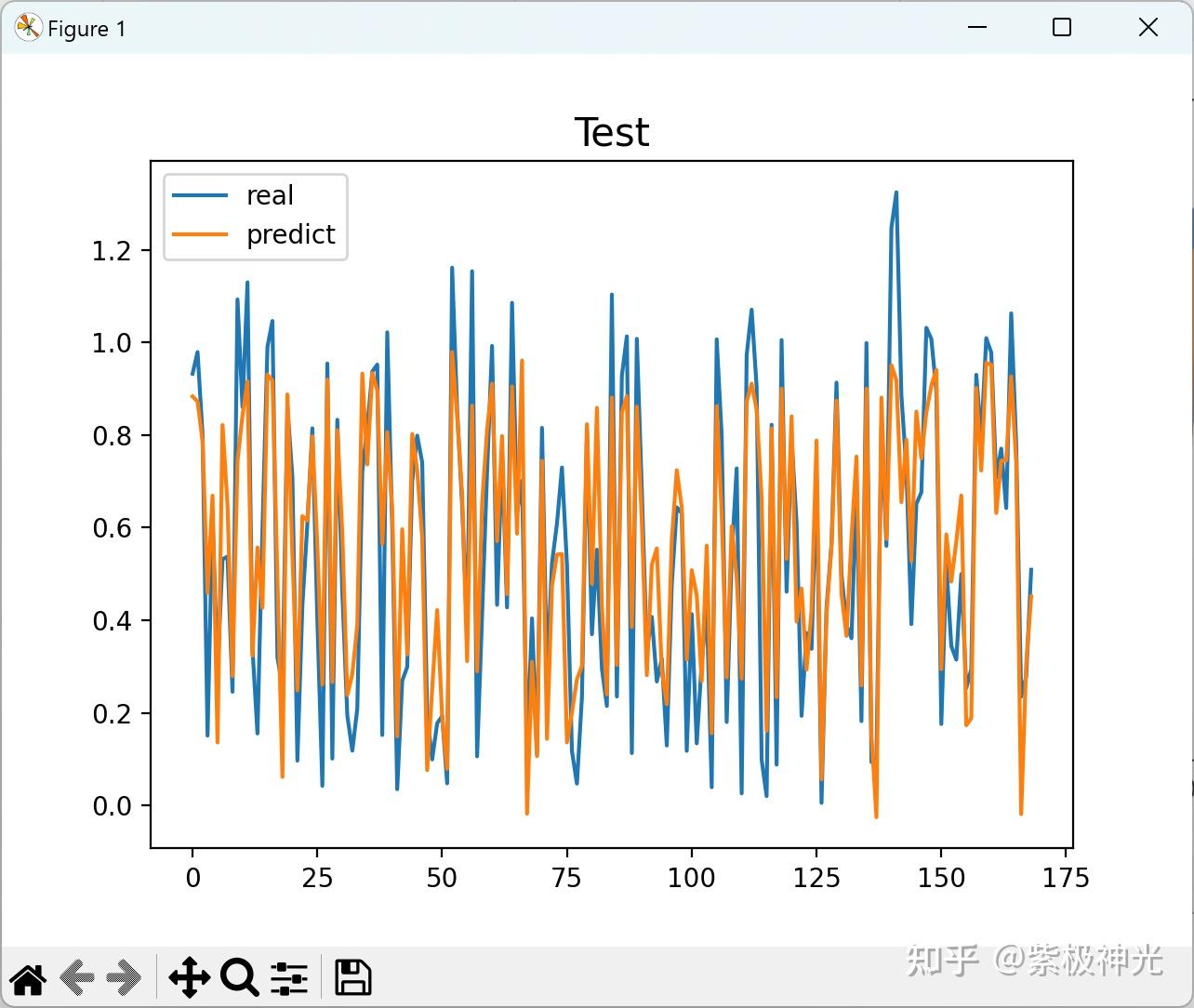1194x1008 pixels.
Task: Close the Figure 1 window
Action: [1148, 28]
